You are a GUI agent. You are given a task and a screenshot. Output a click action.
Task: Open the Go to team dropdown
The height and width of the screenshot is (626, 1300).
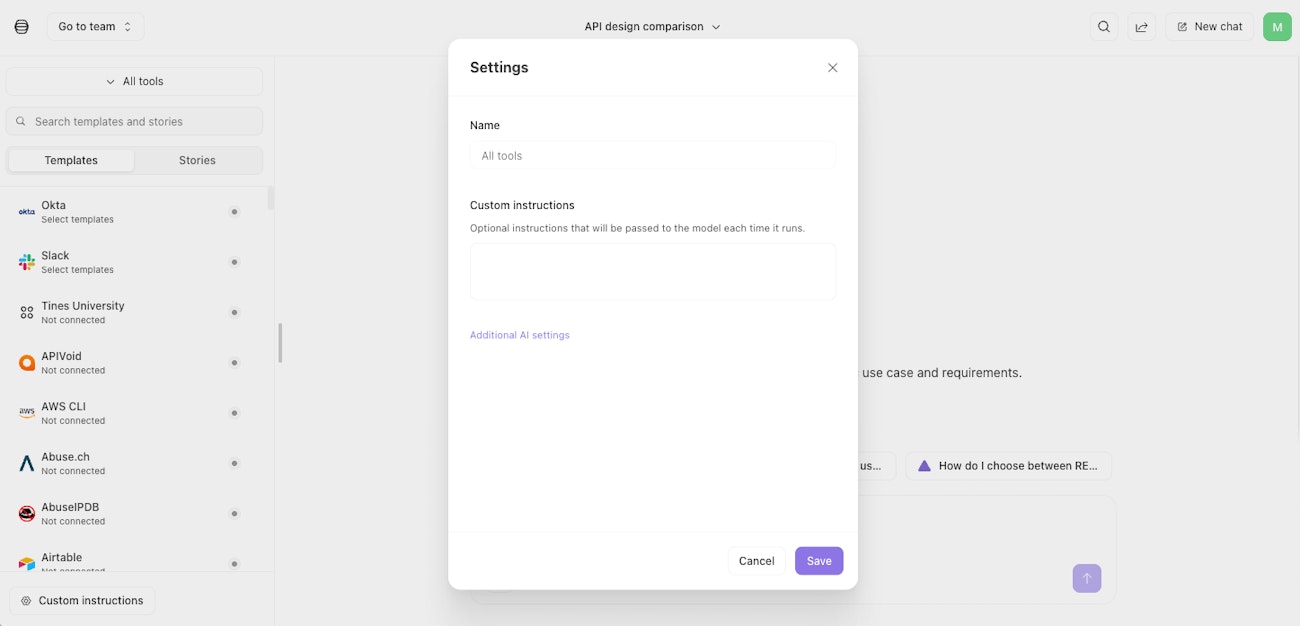pyautogui.click(x=95, y=27)
